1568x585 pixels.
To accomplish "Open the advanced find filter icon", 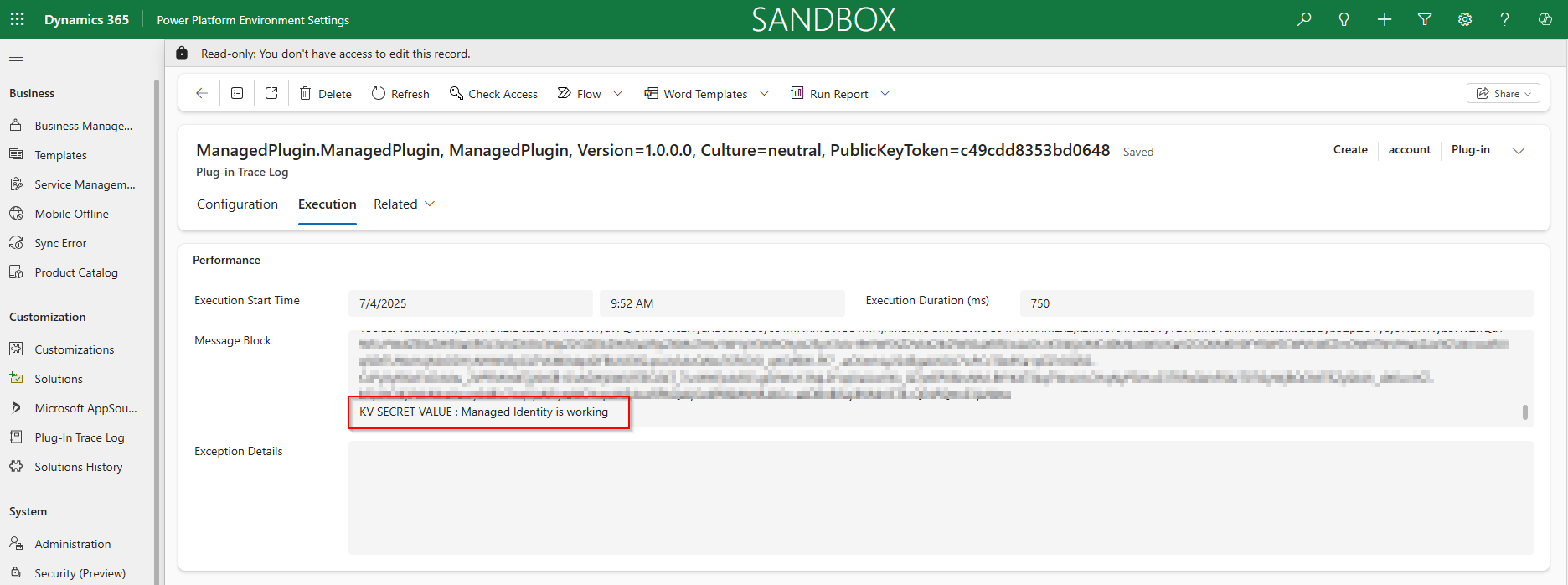I will tap(1425, 19).
